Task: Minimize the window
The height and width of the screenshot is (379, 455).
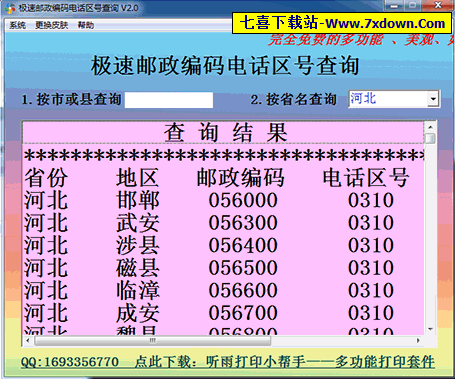Action: 395,5
